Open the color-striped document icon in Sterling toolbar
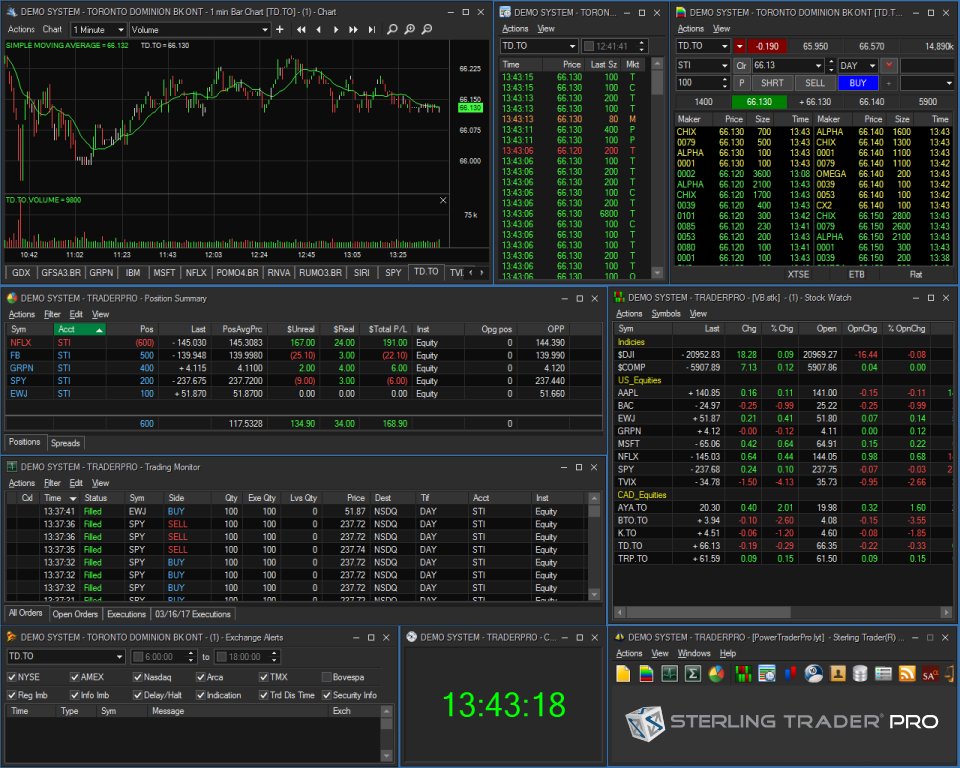Screen dimensions: 960x768 pyautogui.click(x=646, y=674)
